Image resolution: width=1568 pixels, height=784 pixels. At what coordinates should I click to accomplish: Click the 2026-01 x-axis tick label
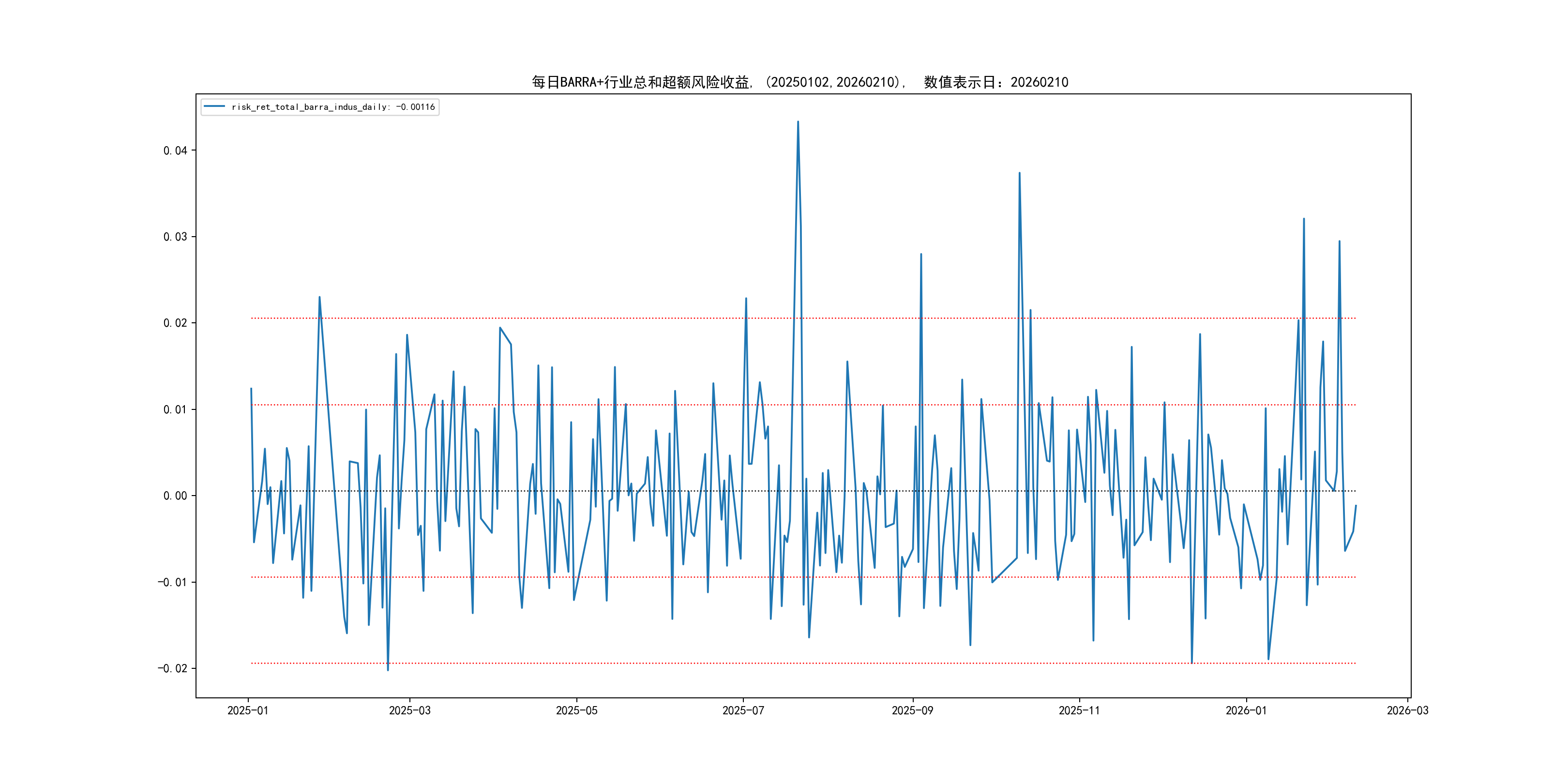coord(1245,710)
